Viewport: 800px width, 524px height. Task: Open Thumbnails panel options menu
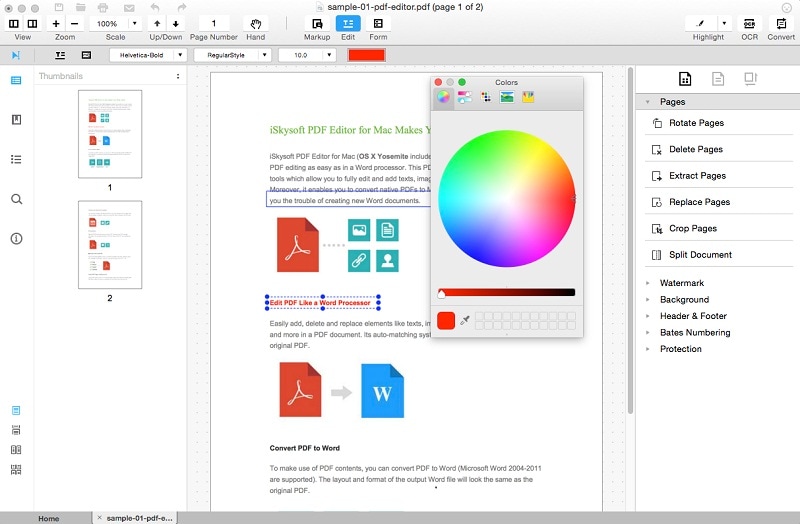(178, 76)
